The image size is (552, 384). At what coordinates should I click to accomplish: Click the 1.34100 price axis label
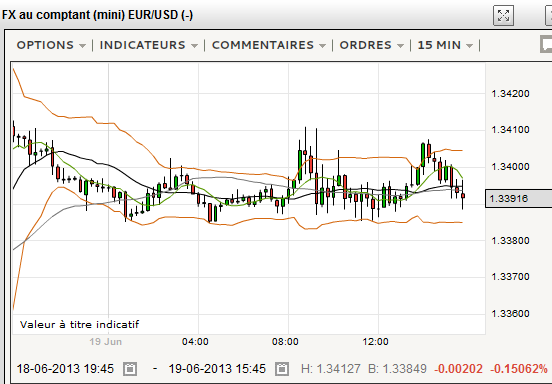click(510, 130)
